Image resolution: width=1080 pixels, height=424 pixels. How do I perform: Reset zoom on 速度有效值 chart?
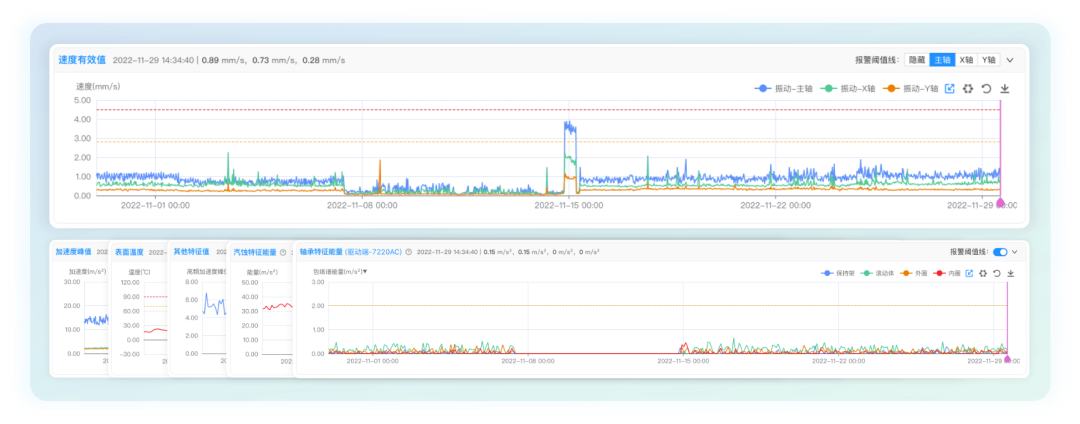(x=986, y=89)
